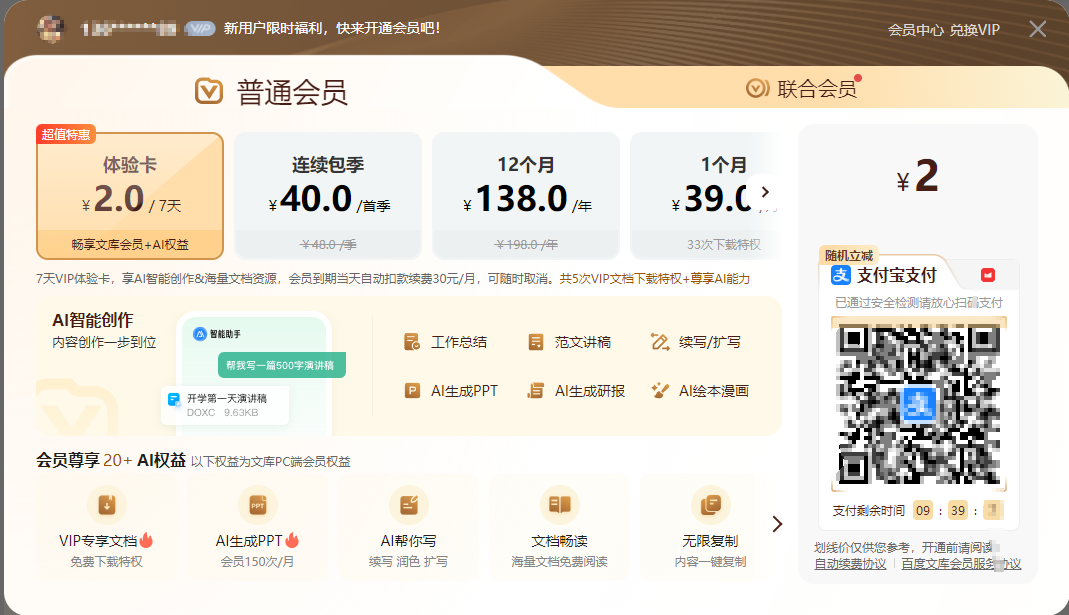
Task: Click the AI绘本漫画 icon
Action: click(x=660, y=391)
